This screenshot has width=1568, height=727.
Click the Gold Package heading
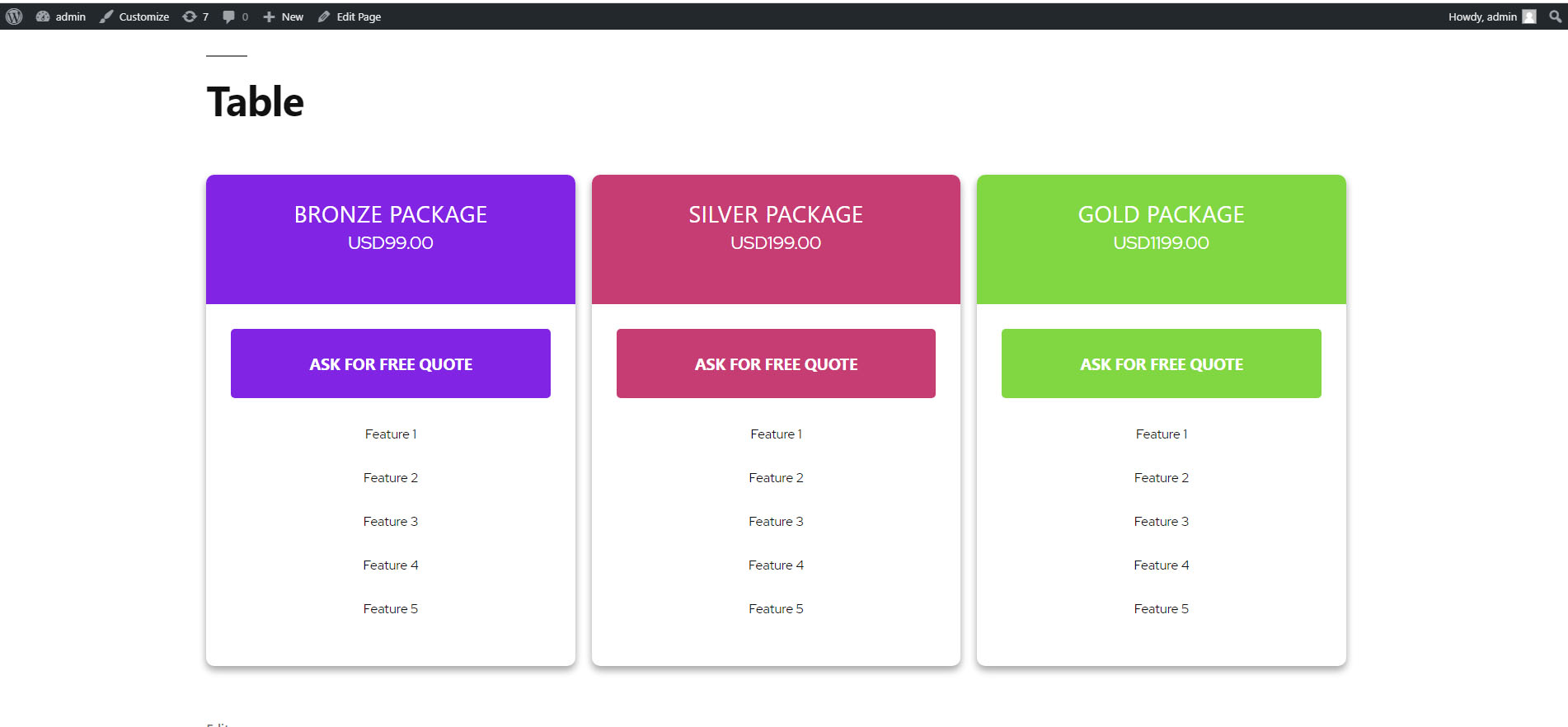click(x=1162, y=214)
